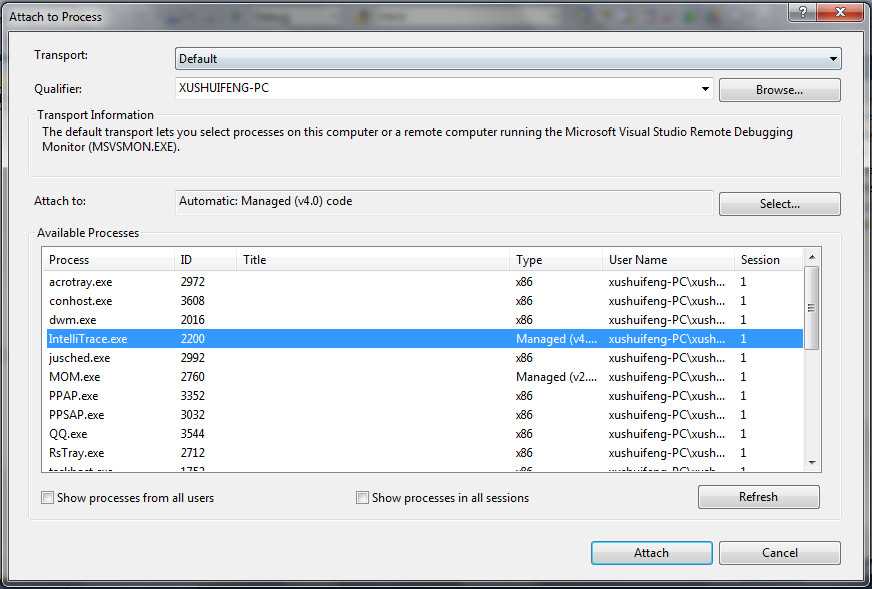This screenshot has width=872, height=589.
Task: Click the Attach button
Action: (x=651, y=553)
